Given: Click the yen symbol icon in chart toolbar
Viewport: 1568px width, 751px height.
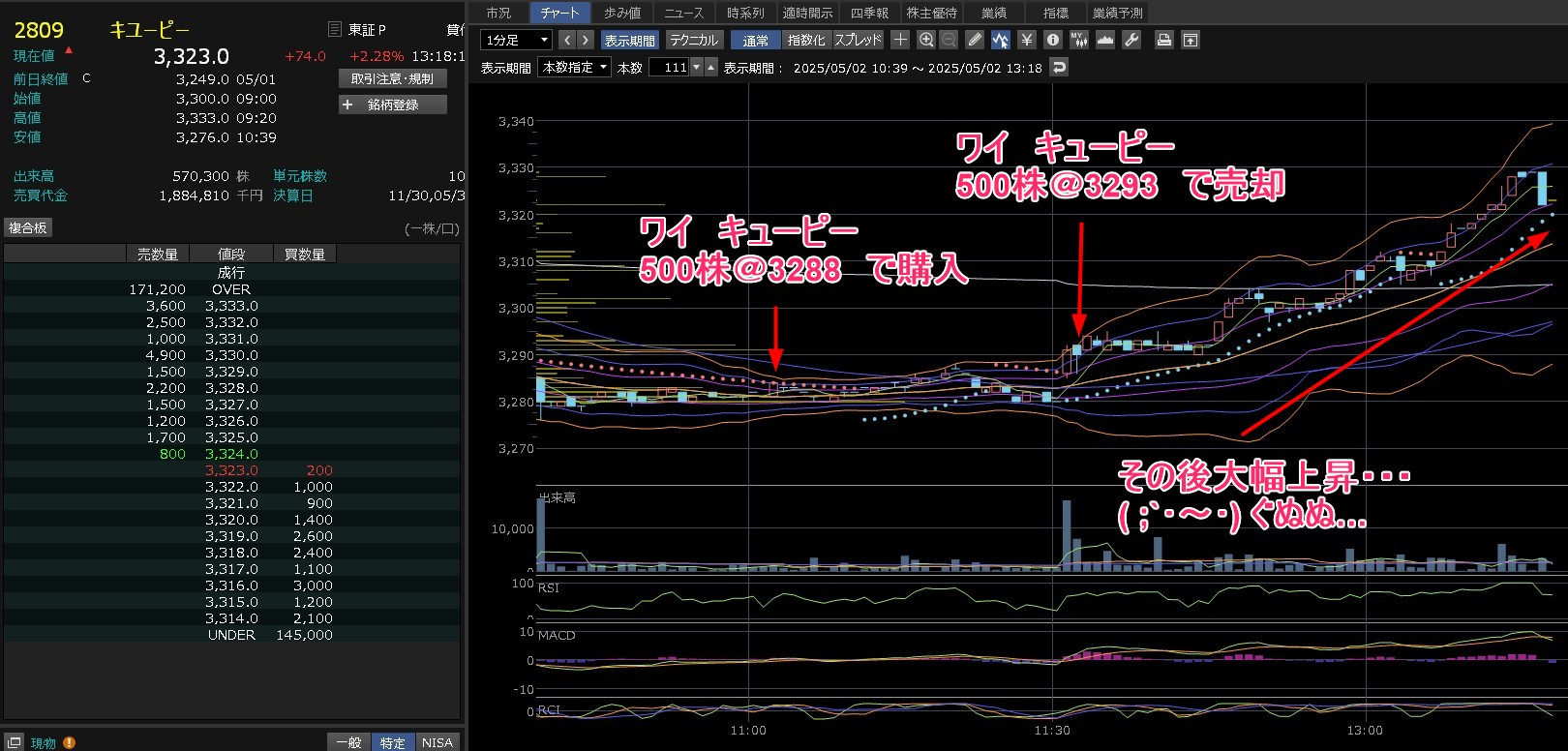Looking at the screenshot, I should (x=1027, y=40).
